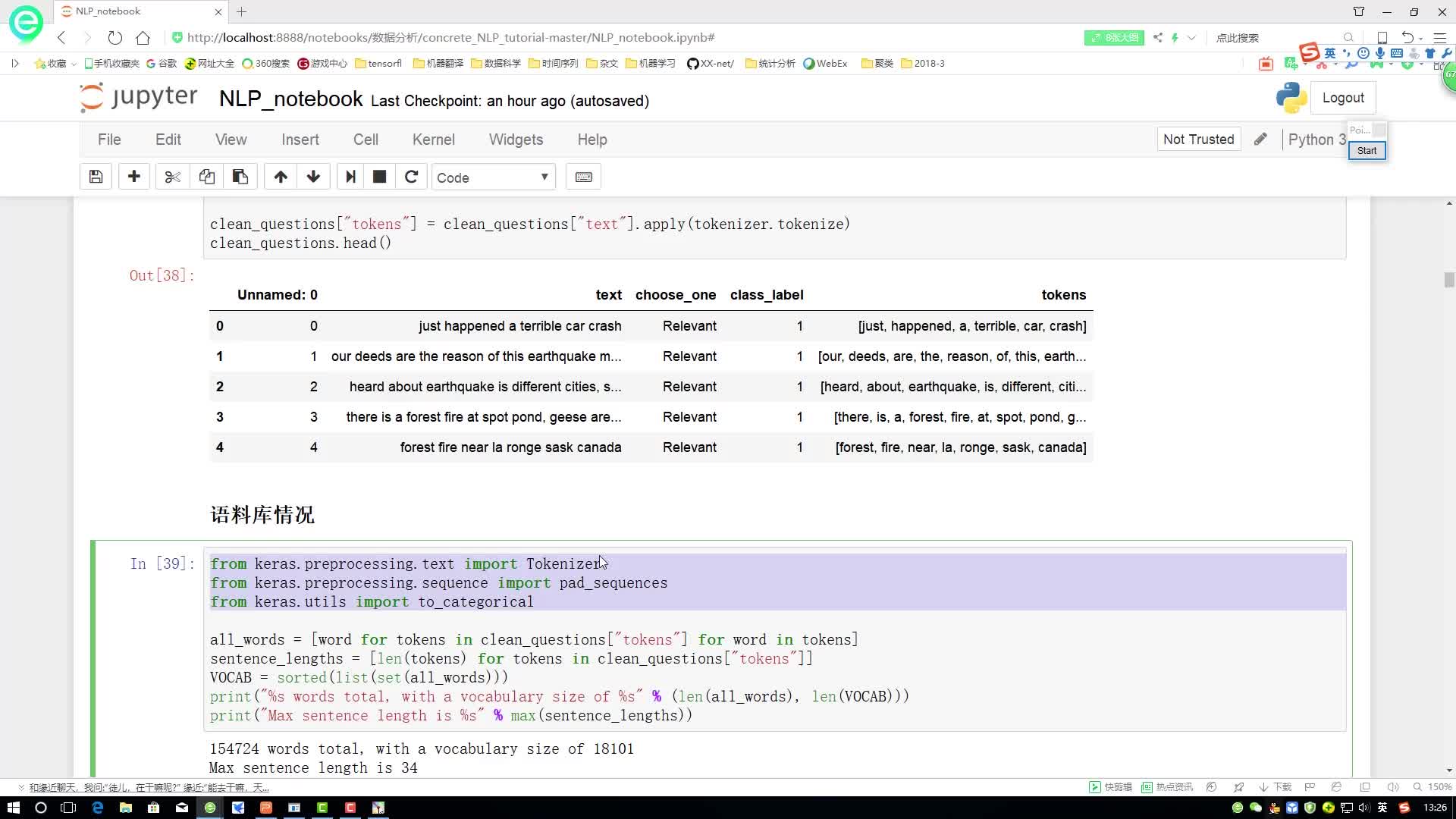Move the selected cell up

coord(281,177)
